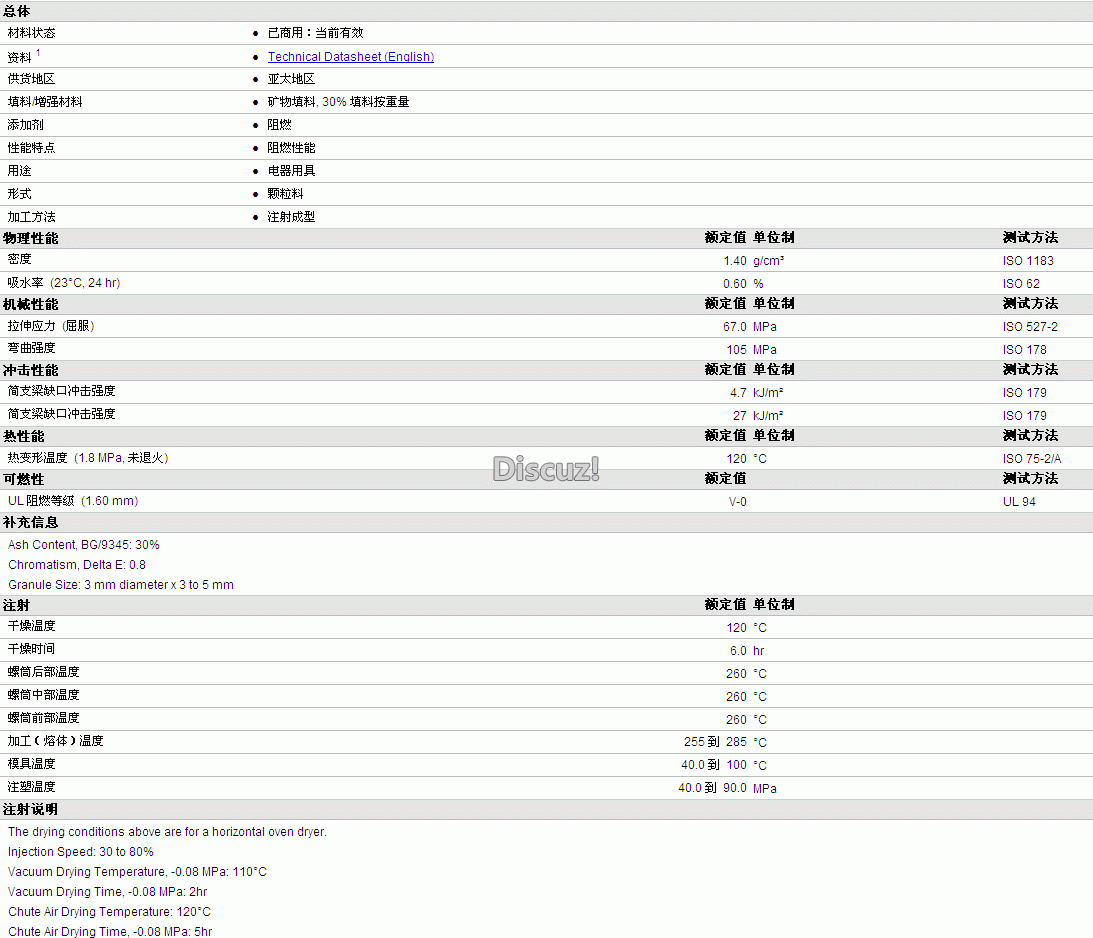
Task: Click the Vacuum Drying Time line
Action: [107, 893]
